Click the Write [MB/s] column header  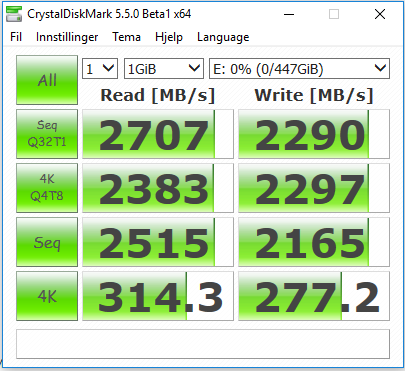(x=314, y=95)
